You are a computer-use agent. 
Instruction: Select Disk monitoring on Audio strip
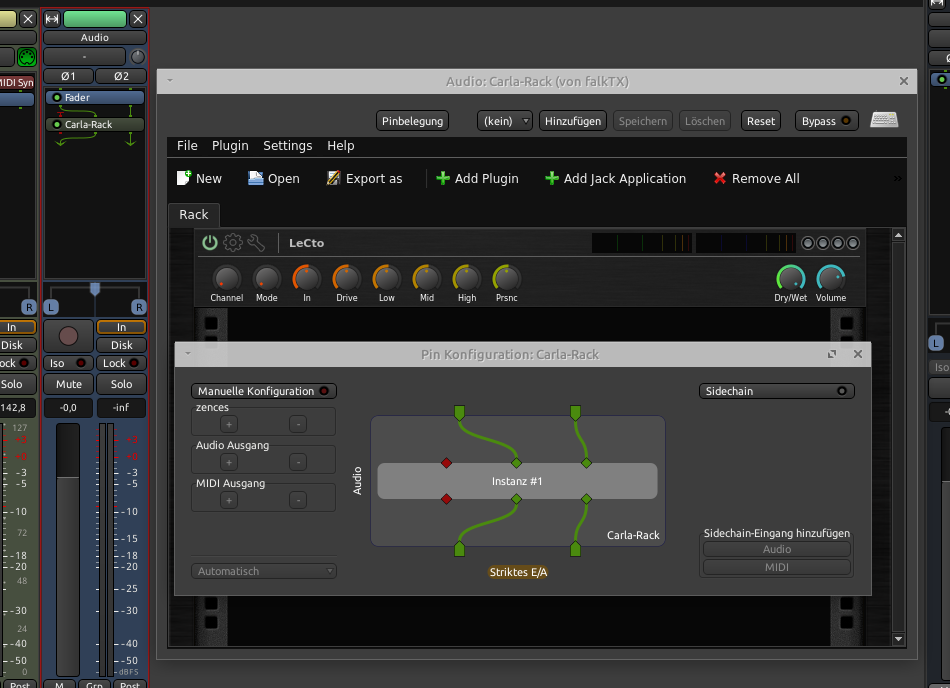tap(121, 345)
